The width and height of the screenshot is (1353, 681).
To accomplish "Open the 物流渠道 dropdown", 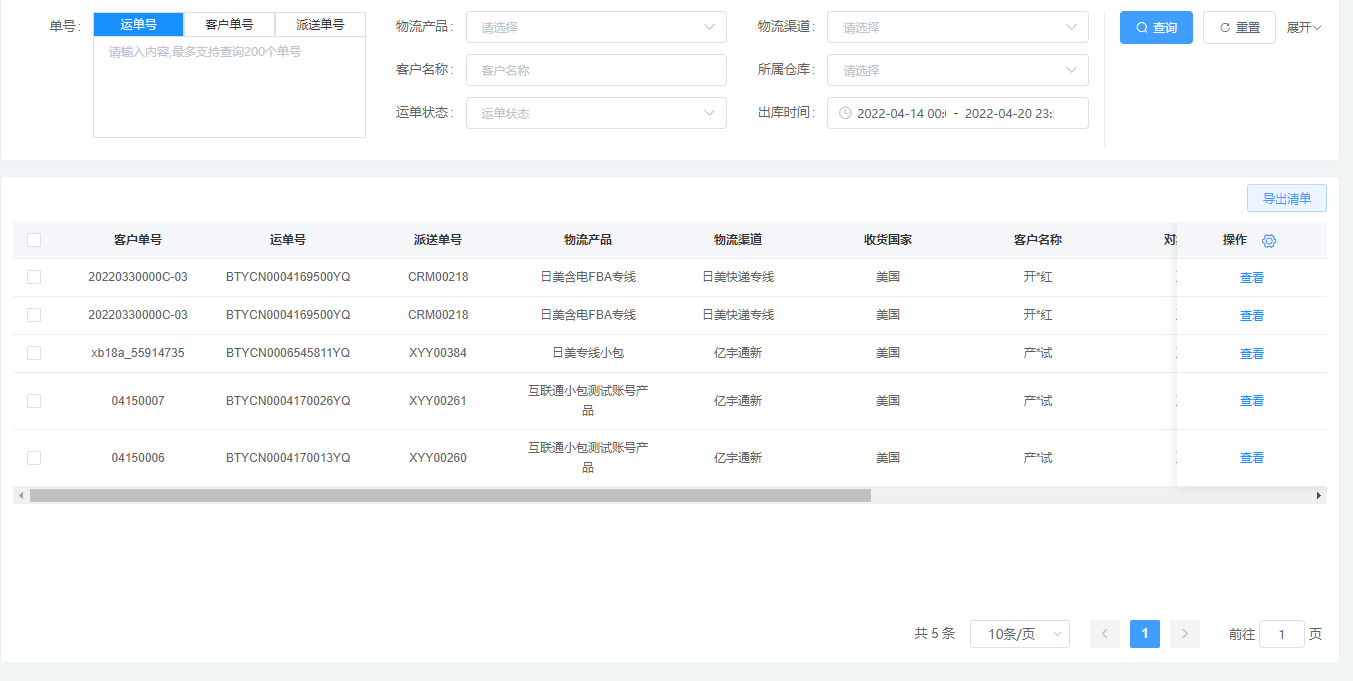I will coord(957,27).
